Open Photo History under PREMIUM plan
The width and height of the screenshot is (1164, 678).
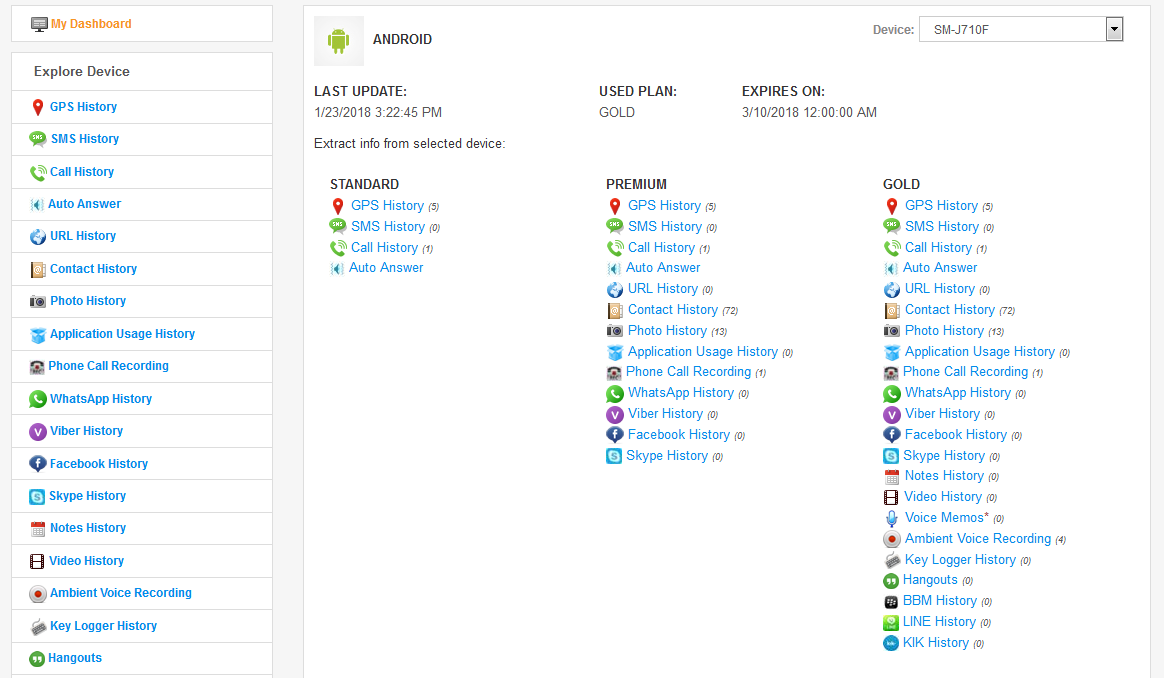pyautogui.click(x=667, y=330)
